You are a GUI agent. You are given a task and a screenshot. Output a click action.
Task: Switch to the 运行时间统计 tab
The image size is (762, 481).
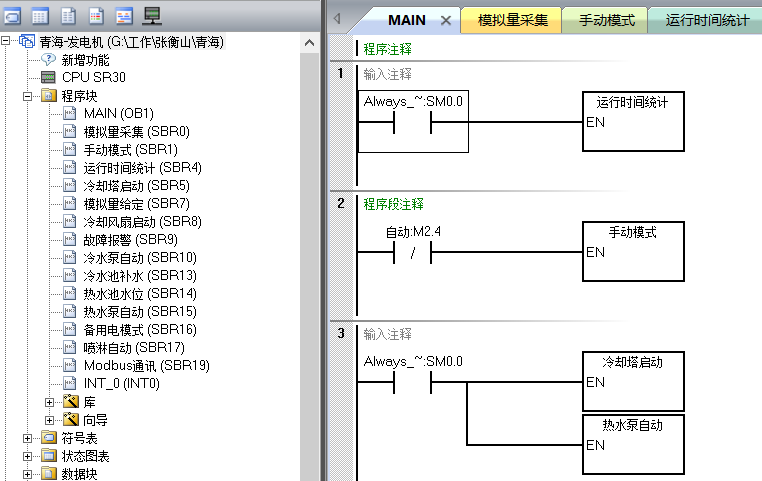[707, 20]
